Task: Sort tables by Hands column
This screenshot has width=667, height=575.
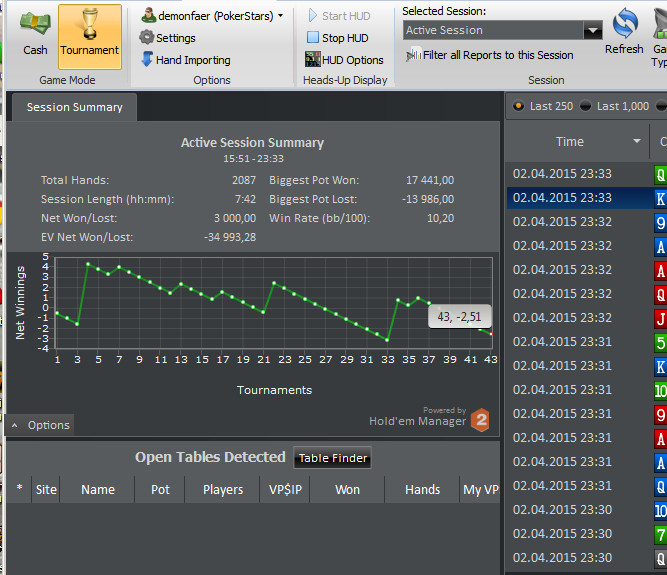Action: click(422, 490)
